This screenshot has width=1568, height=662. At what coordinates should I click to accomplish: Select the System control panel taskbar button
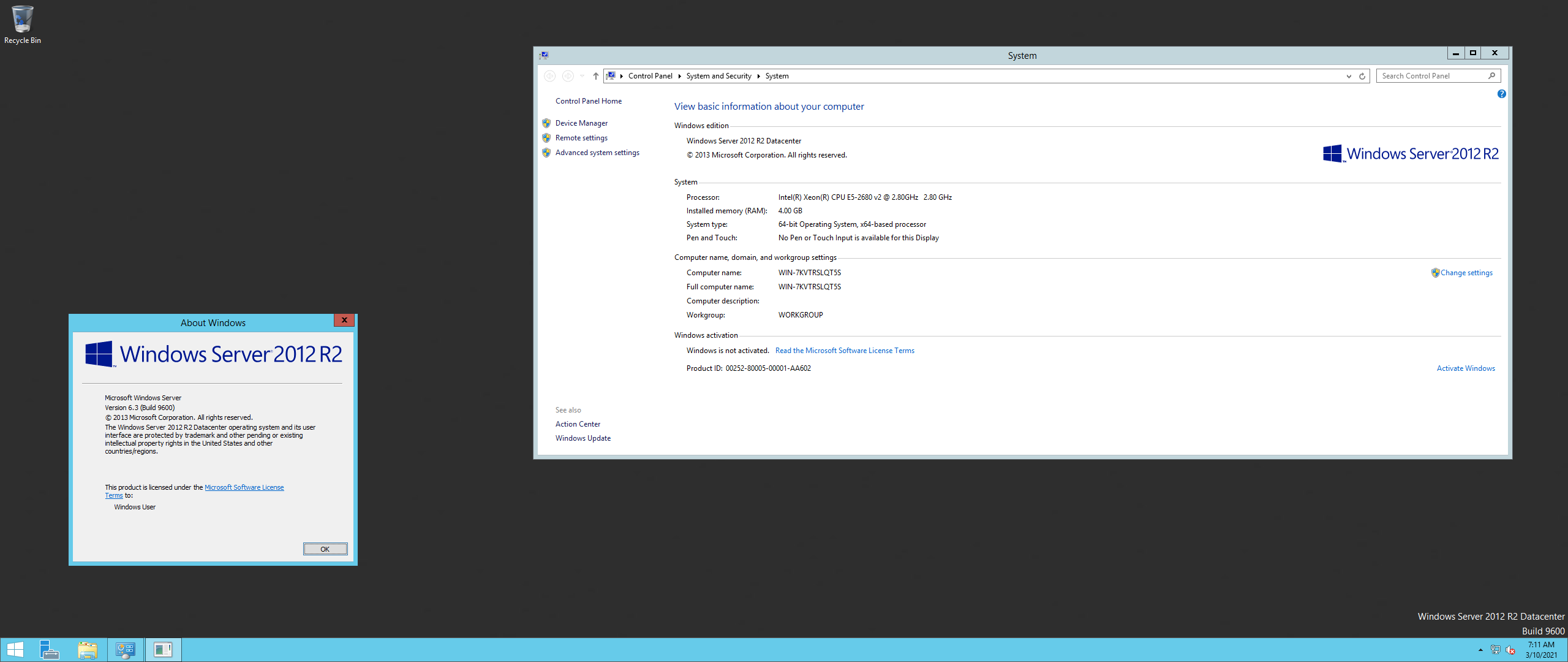126,650
